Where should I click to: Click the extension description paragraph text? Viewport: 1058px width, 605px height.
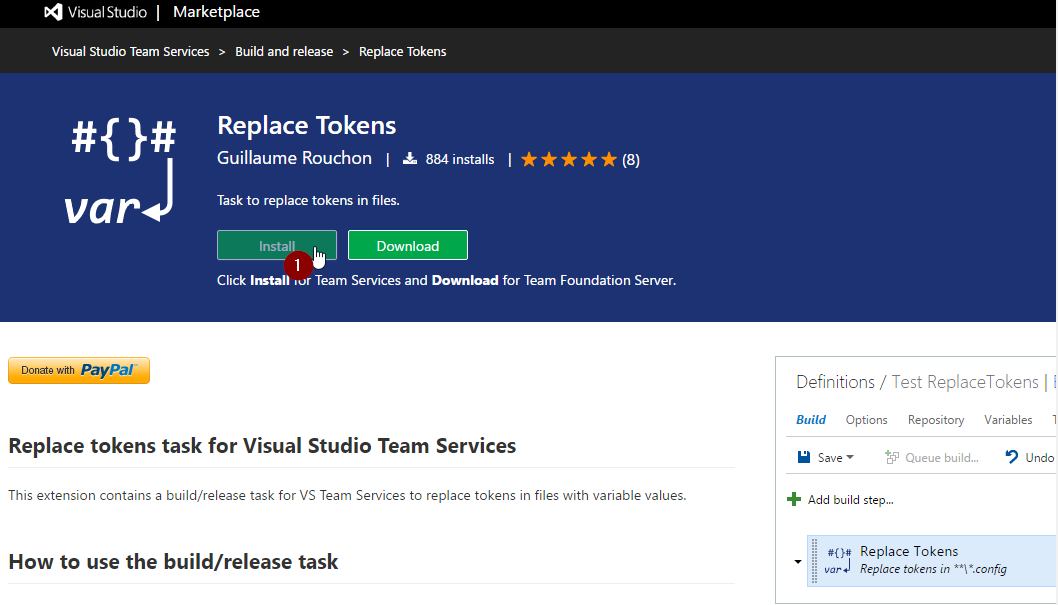pyautogui.click(x=347, y=496)
